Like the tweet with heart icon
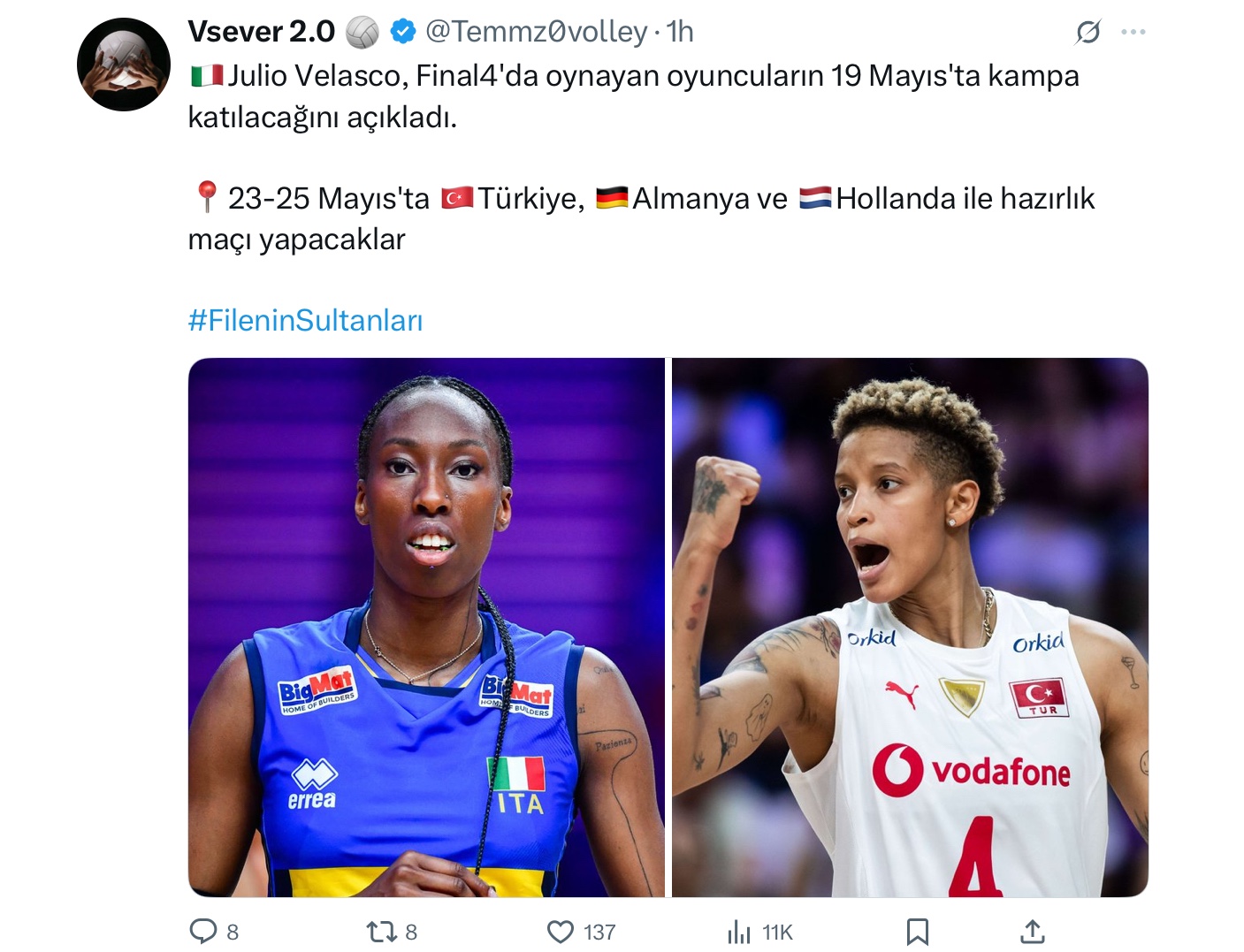 (561, 931)
